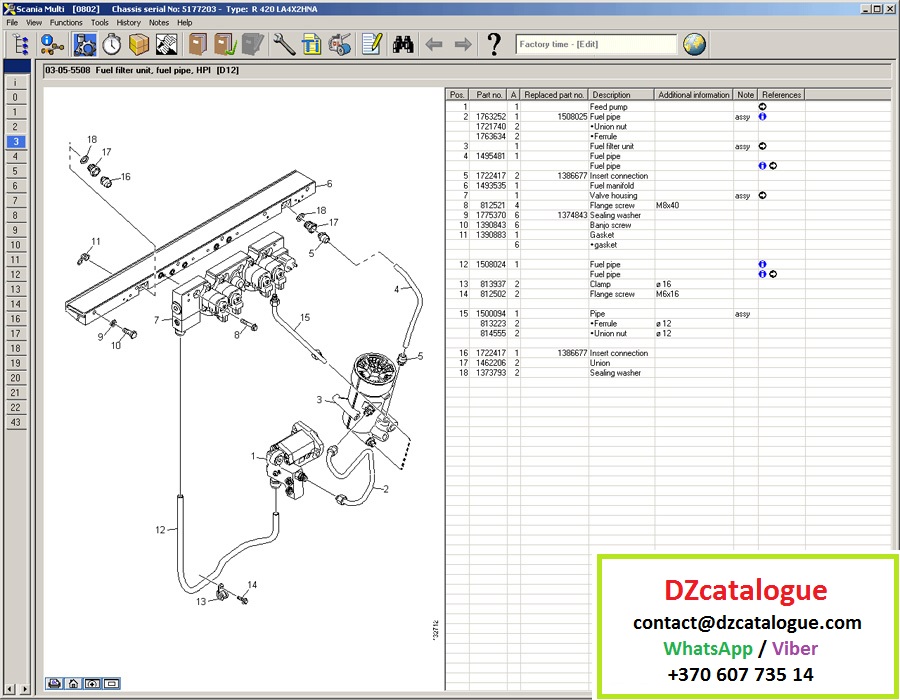
Task: Click the TI technical information icon
Action: [312, 44]
